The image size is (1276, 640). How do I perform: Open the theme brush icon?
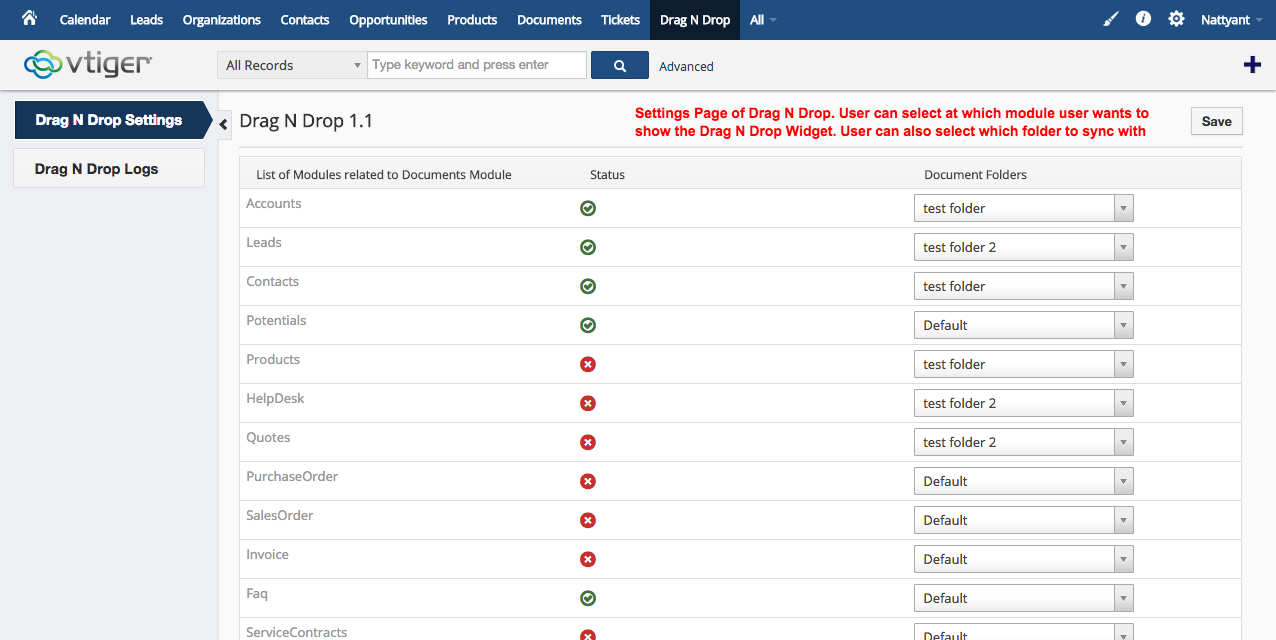pos(1111,19)
